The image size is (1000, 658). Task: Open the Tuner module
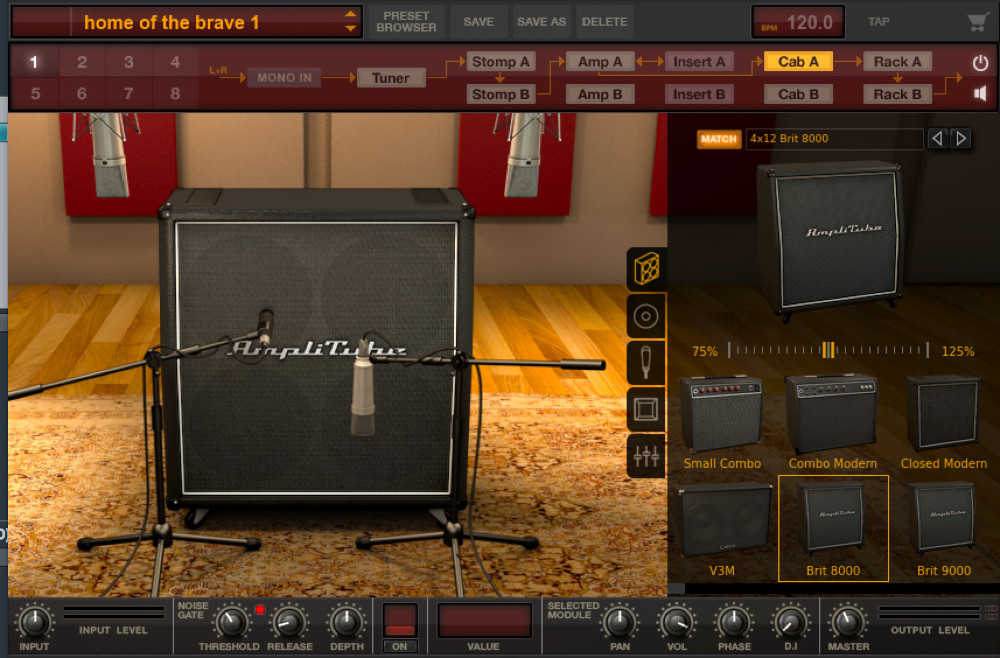[390, 78]
